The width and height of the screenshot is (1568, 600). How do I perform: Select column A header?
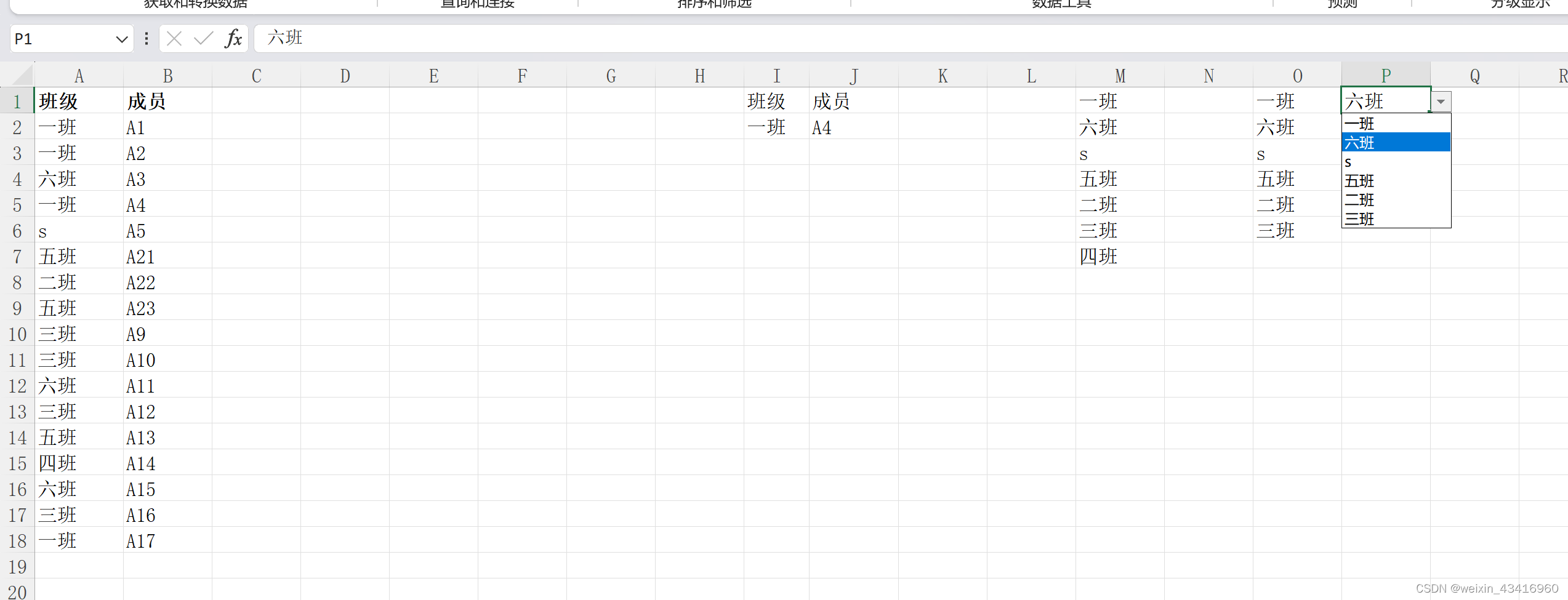pyautogui.click(x=79, y=76)
